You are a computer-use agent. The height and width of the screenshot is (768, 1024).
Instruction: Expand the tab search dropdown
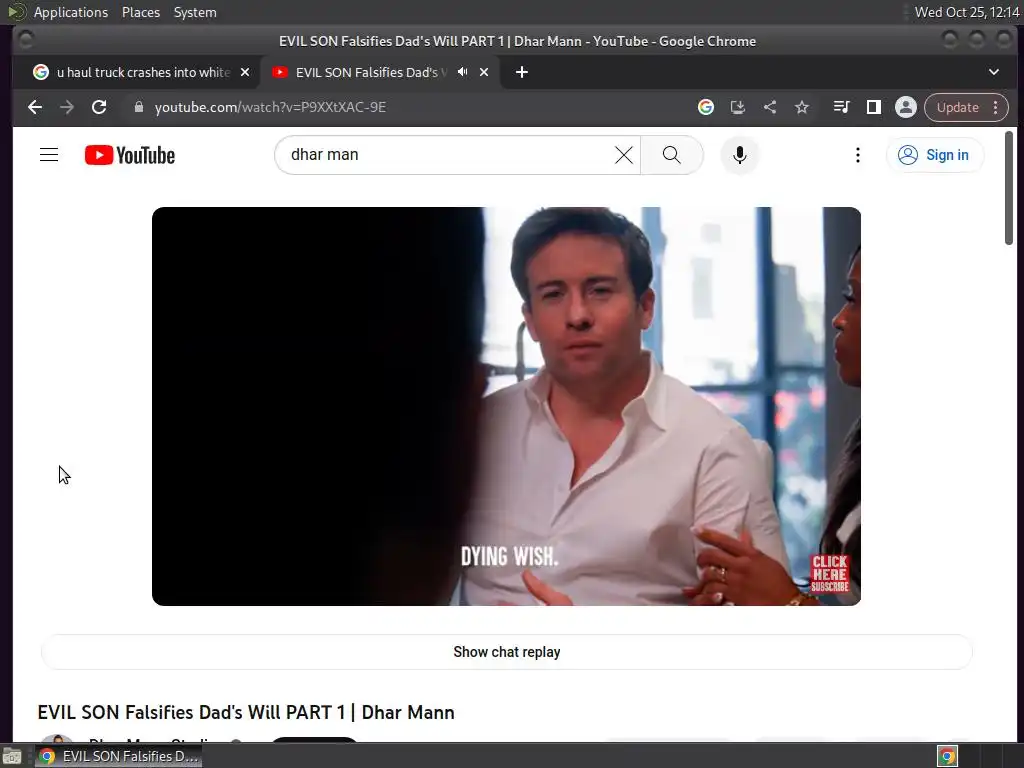[x=993, y=72]
